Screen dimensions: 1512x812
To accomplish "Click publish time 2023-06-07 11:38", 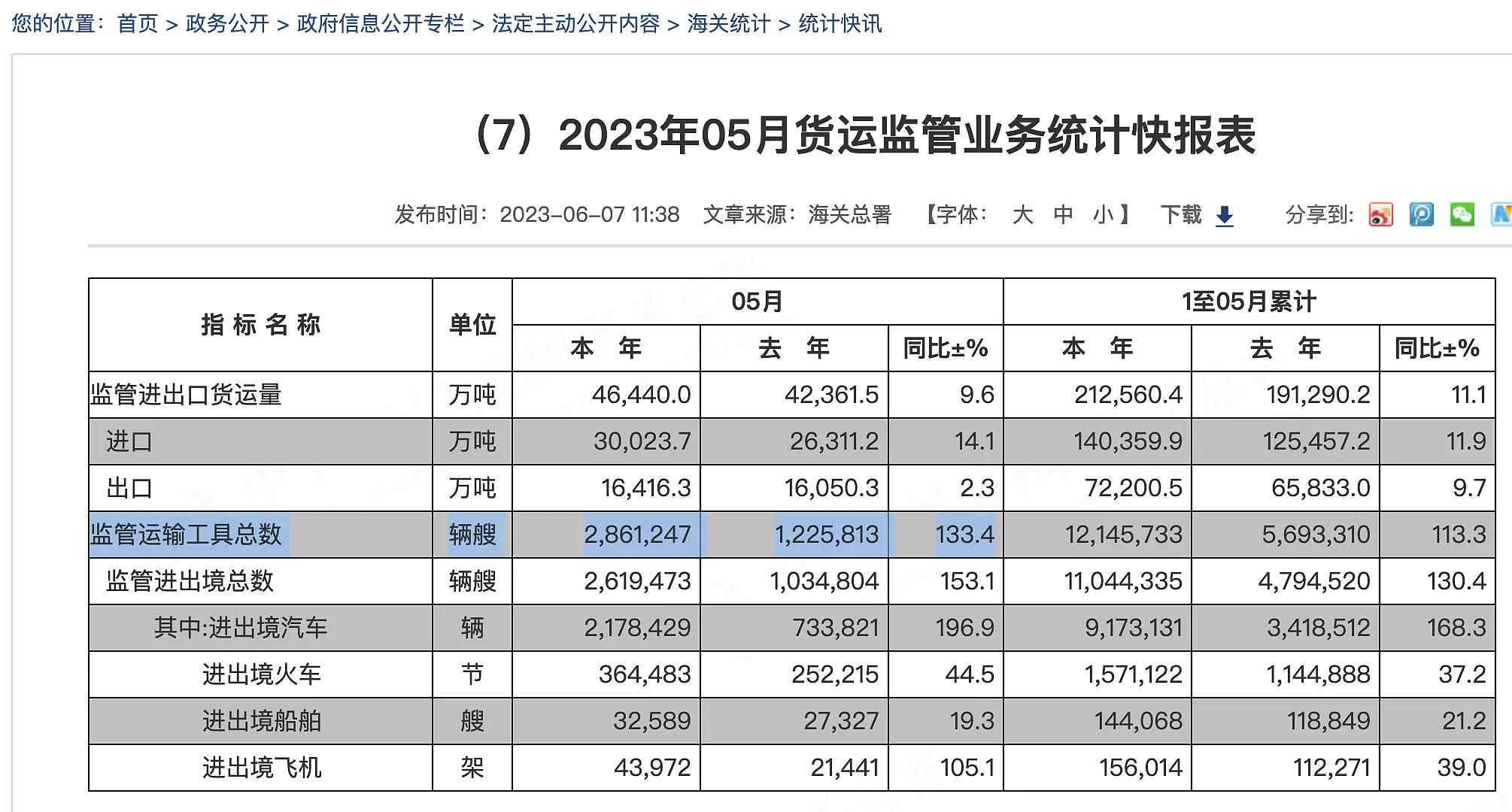I will pyautogui.click(x=590, y=215).
